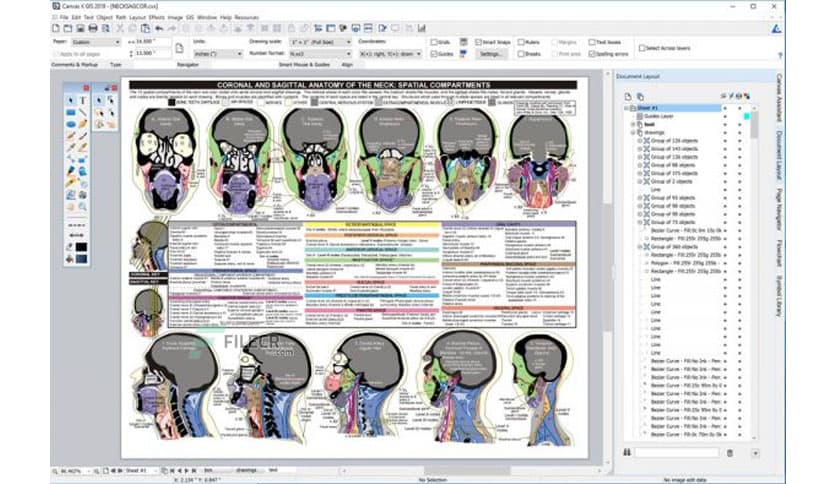Select the arrow Selection tool in toolbox
Viewport: 836px width, 484px height.
point(70,100)
